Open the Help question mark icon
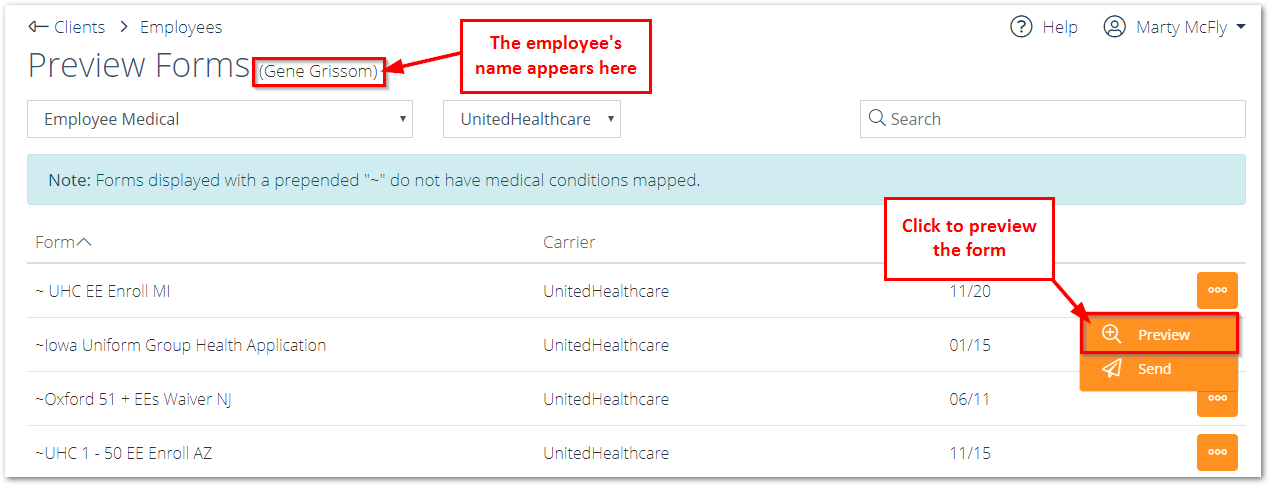Screen dimensions: 1270x486 click(1021, 27)
